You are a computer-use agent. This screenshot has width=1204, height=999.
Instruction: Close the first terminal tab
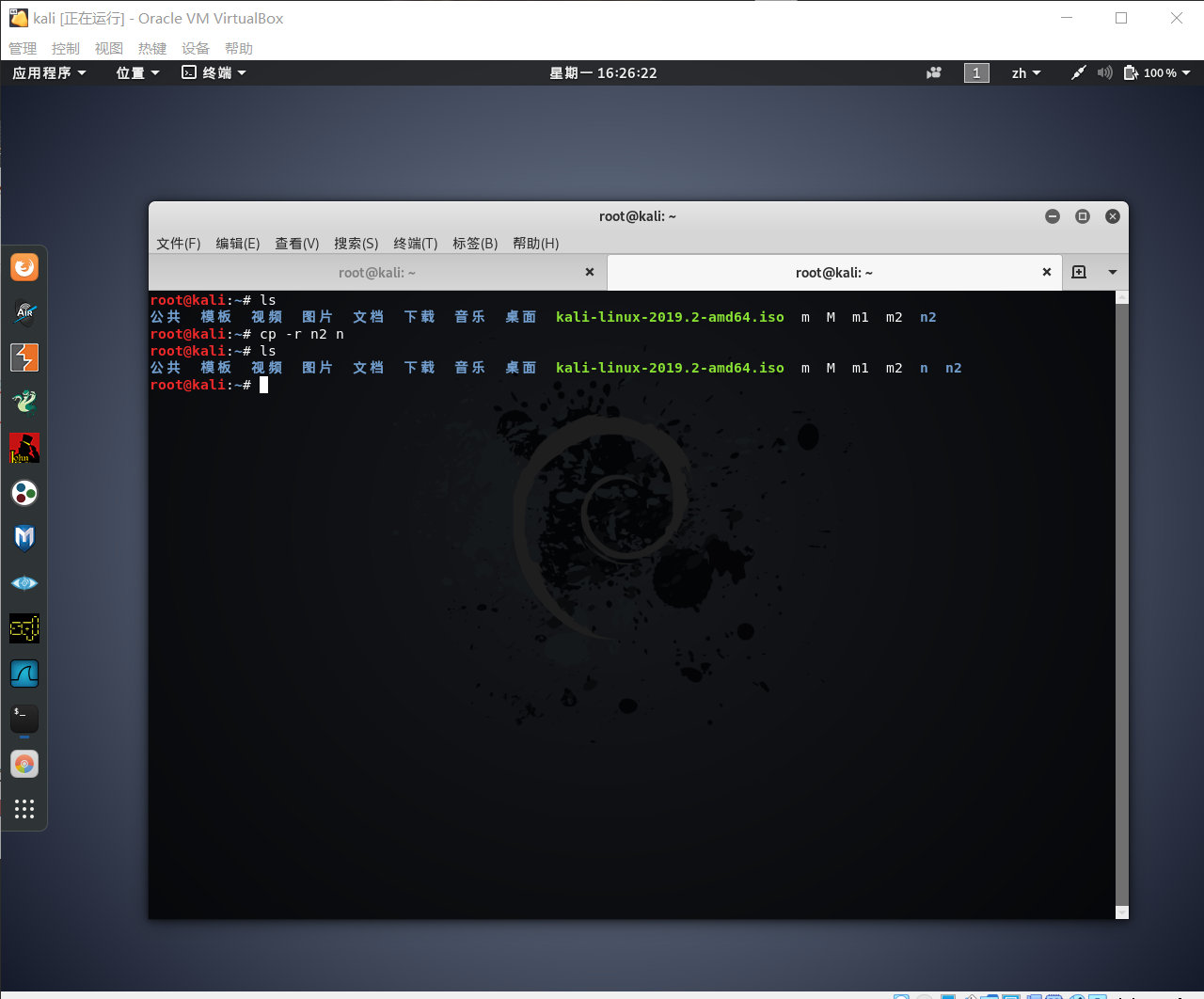pos(590,272)
